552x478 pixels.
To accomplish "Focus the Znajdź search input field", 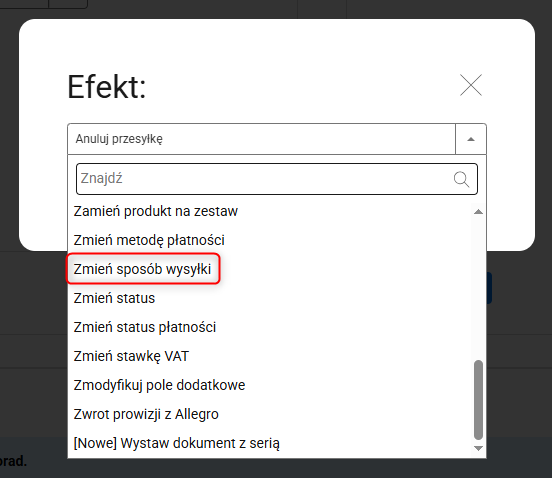I will pos(277,179).
